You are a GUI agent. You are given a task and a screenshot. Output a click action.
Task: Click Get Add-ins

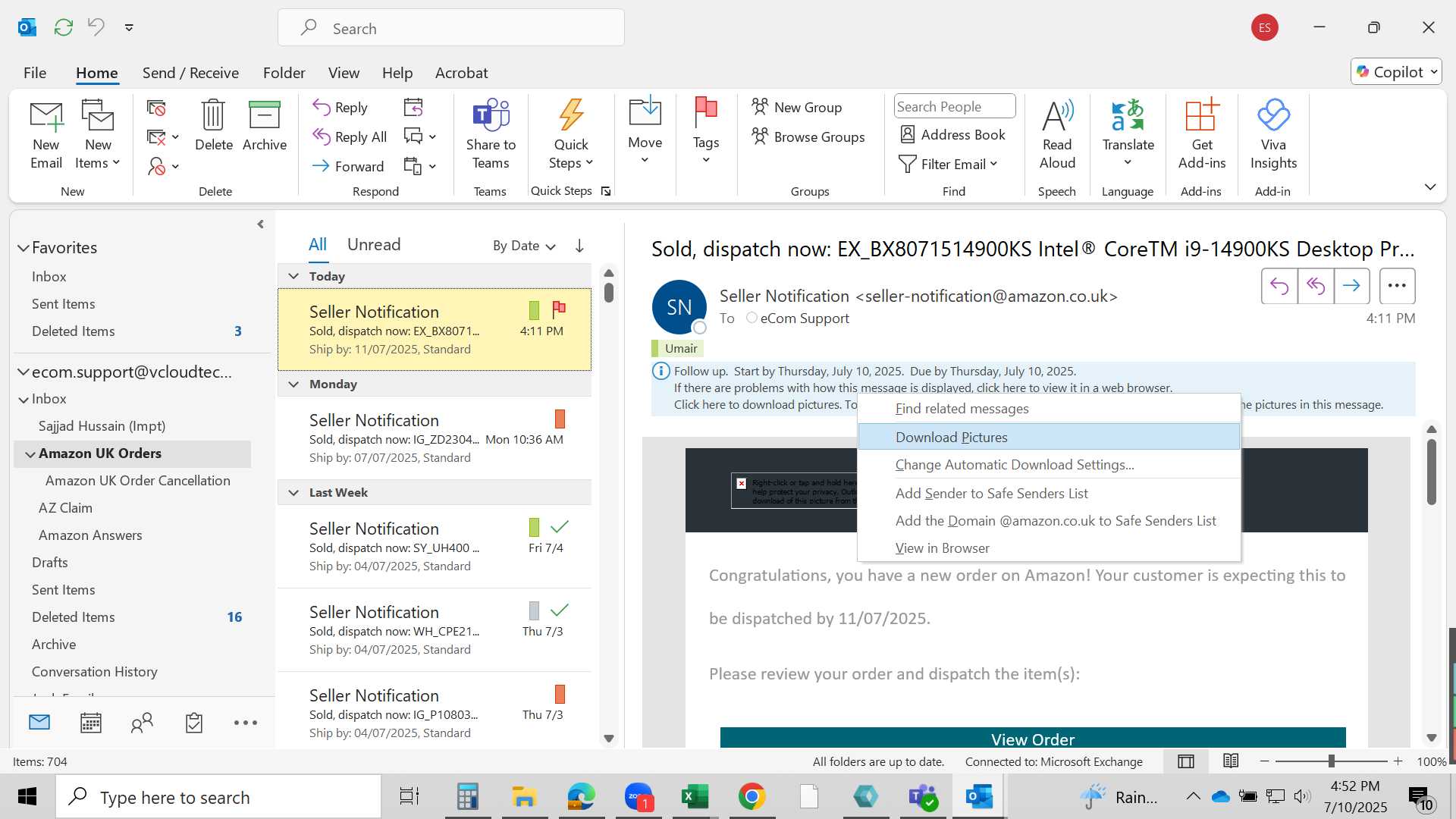point(1202,135)
